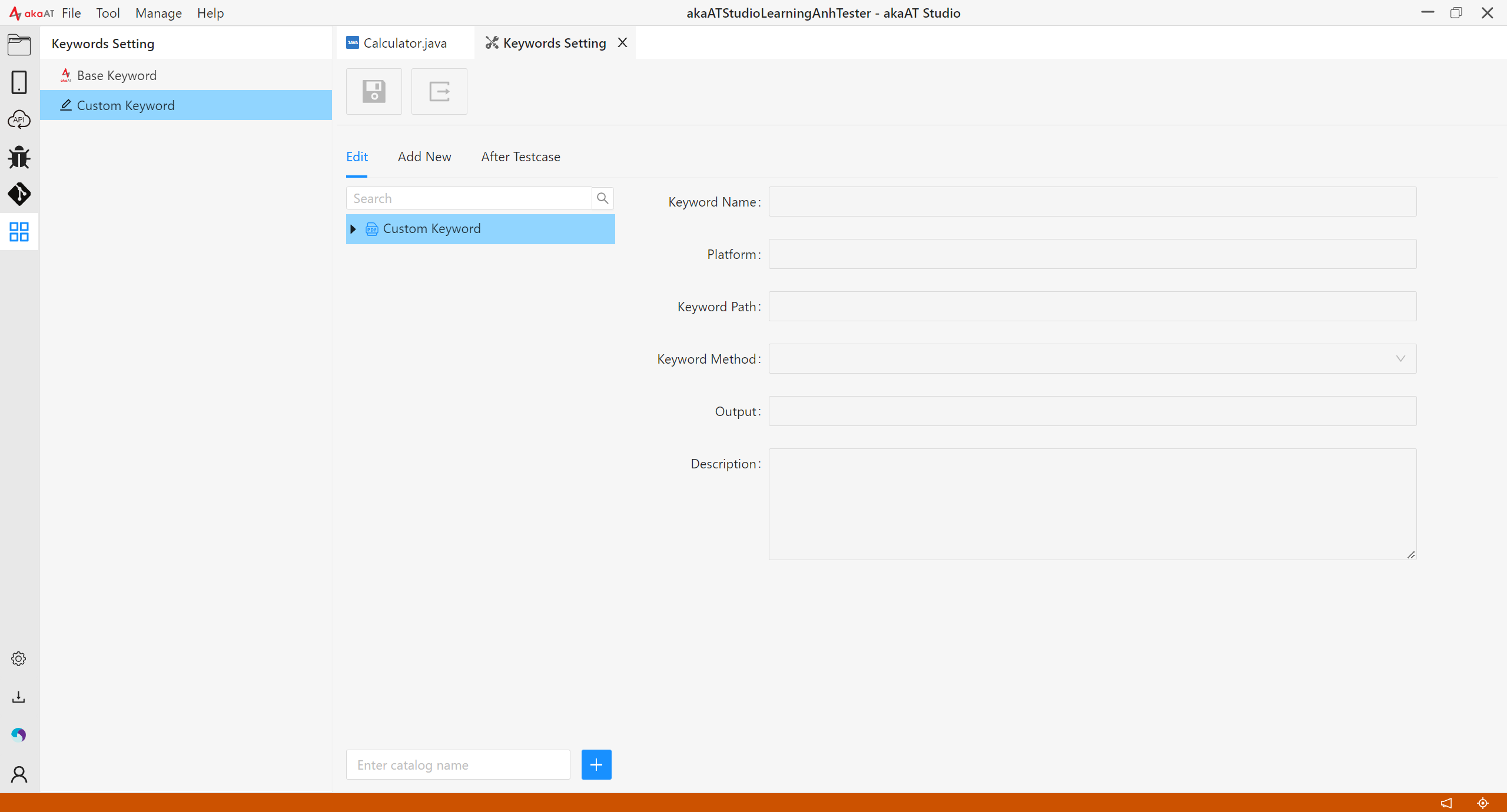Open the Manage menu
The height and width of the screenshot is (812, 1507).
158,13
